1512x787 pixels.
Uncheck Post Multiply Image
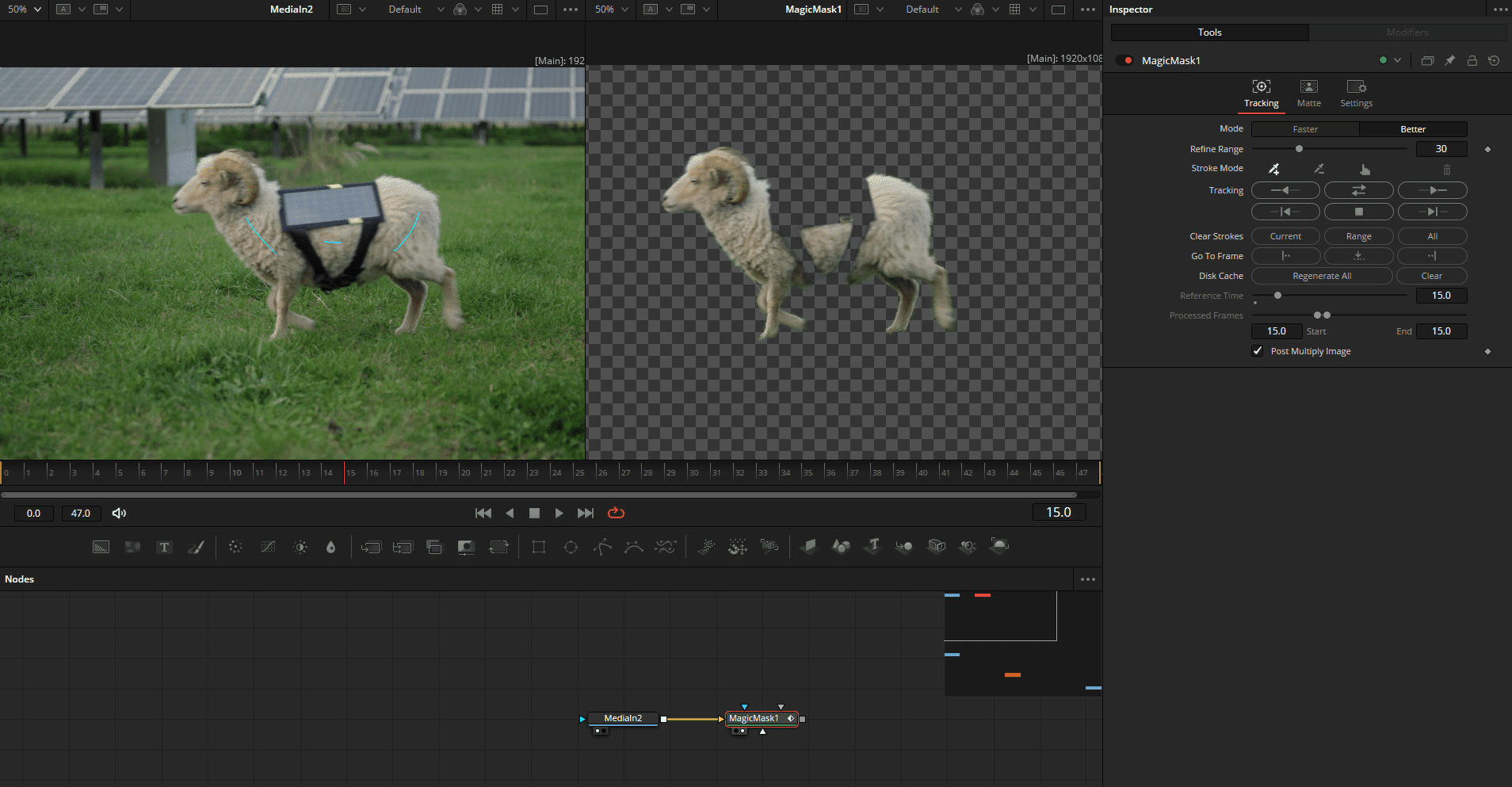[x=1258, y=350]
